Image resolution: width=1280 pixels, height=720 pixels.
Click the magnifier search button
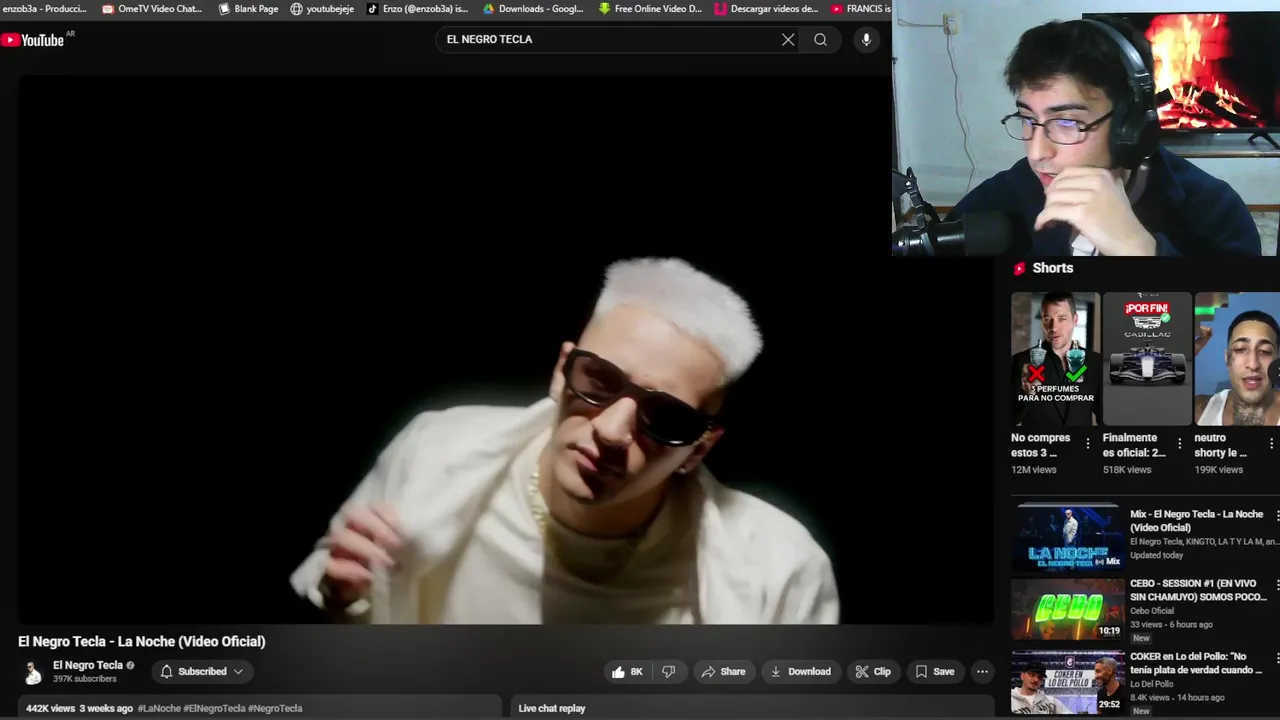(820, 40)
